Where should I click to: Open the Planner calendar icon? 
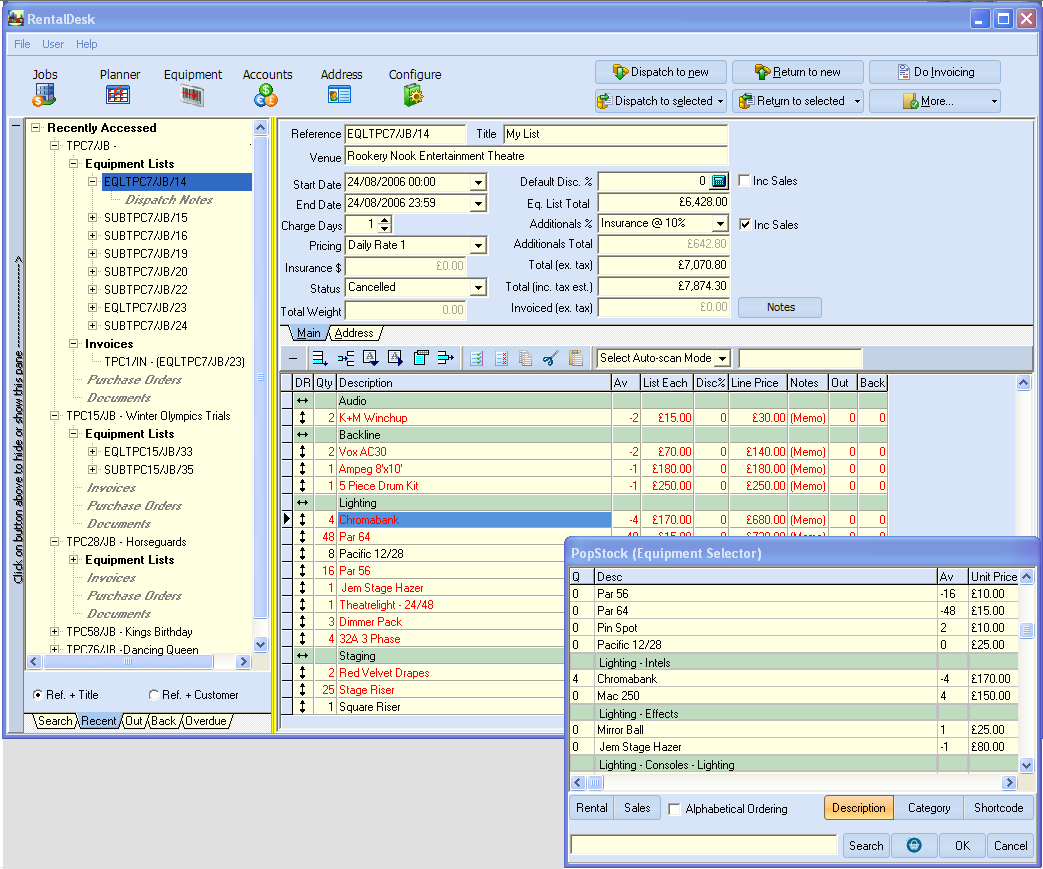pyautogui.click(x=118, y=95)
